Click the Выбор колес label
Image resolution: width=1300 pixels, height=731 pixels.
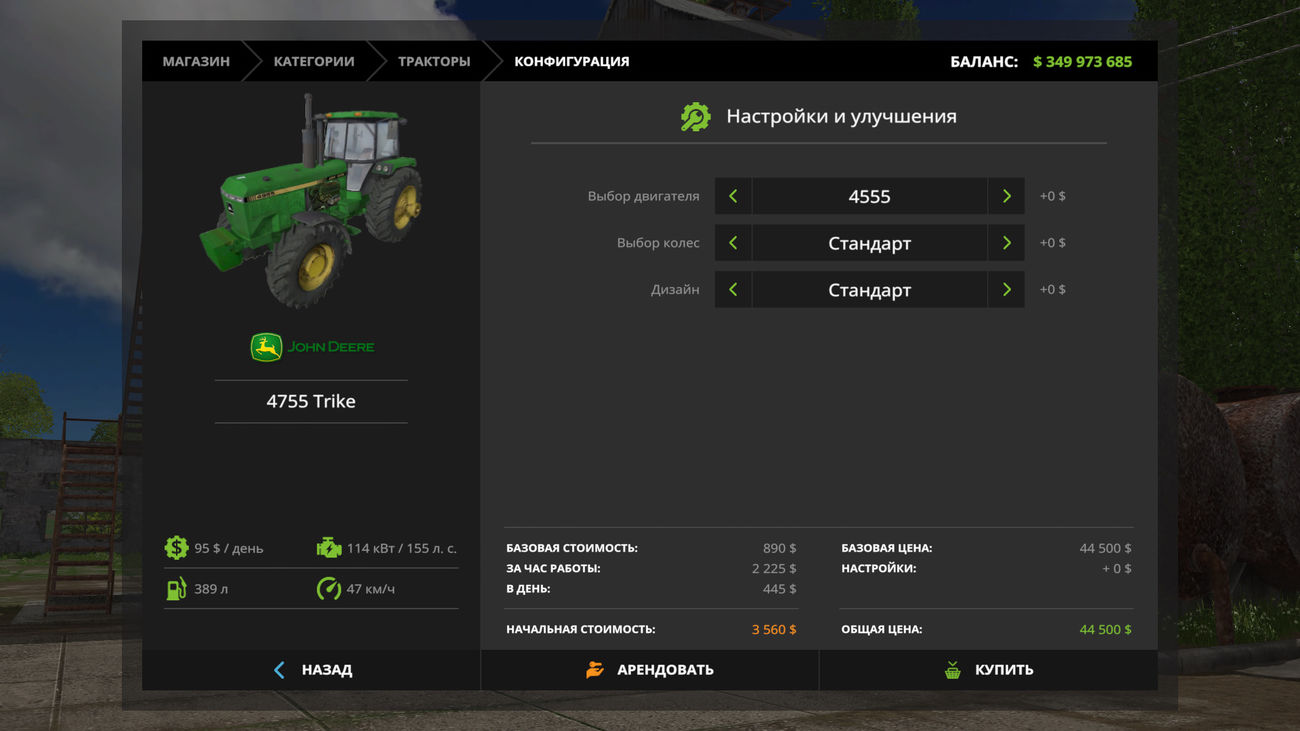[x=658, y=243]
